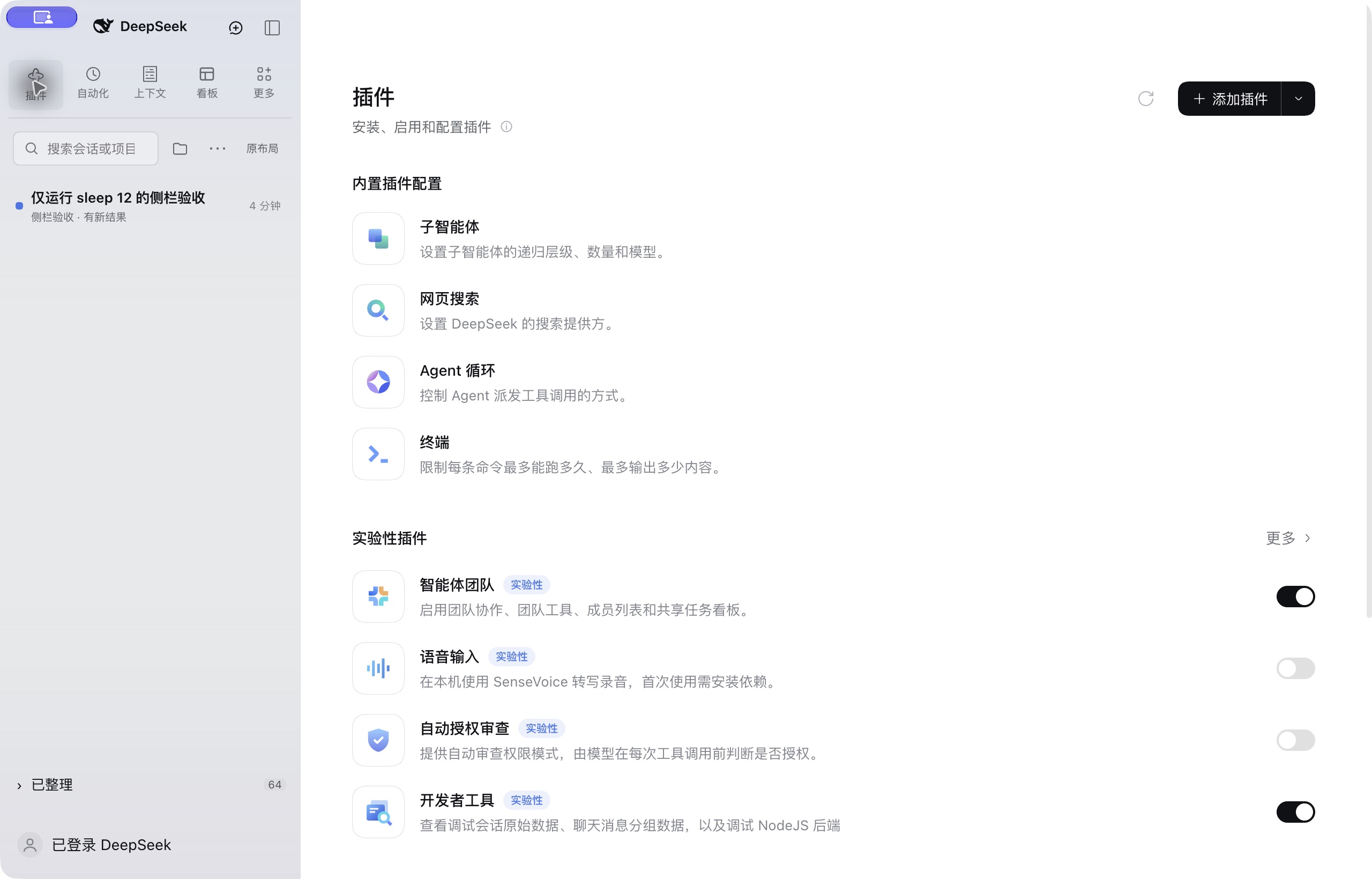Open the 更多 tab in sidebar
Screen dimensions: 1372x879
pos(264,83)
